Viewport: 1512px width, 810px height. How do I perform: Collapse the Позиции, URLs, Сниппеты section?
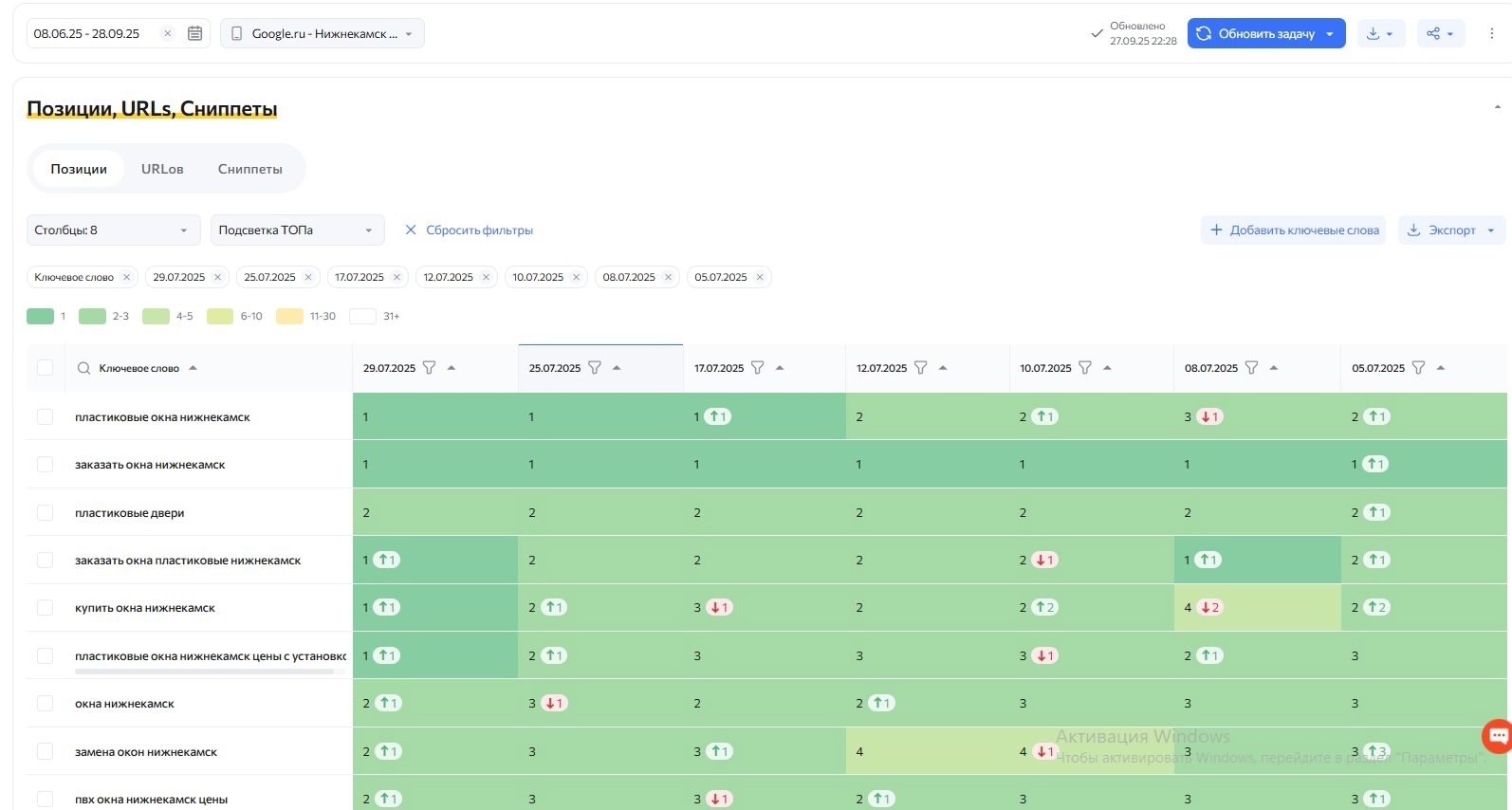click(x=1497, y=107)
